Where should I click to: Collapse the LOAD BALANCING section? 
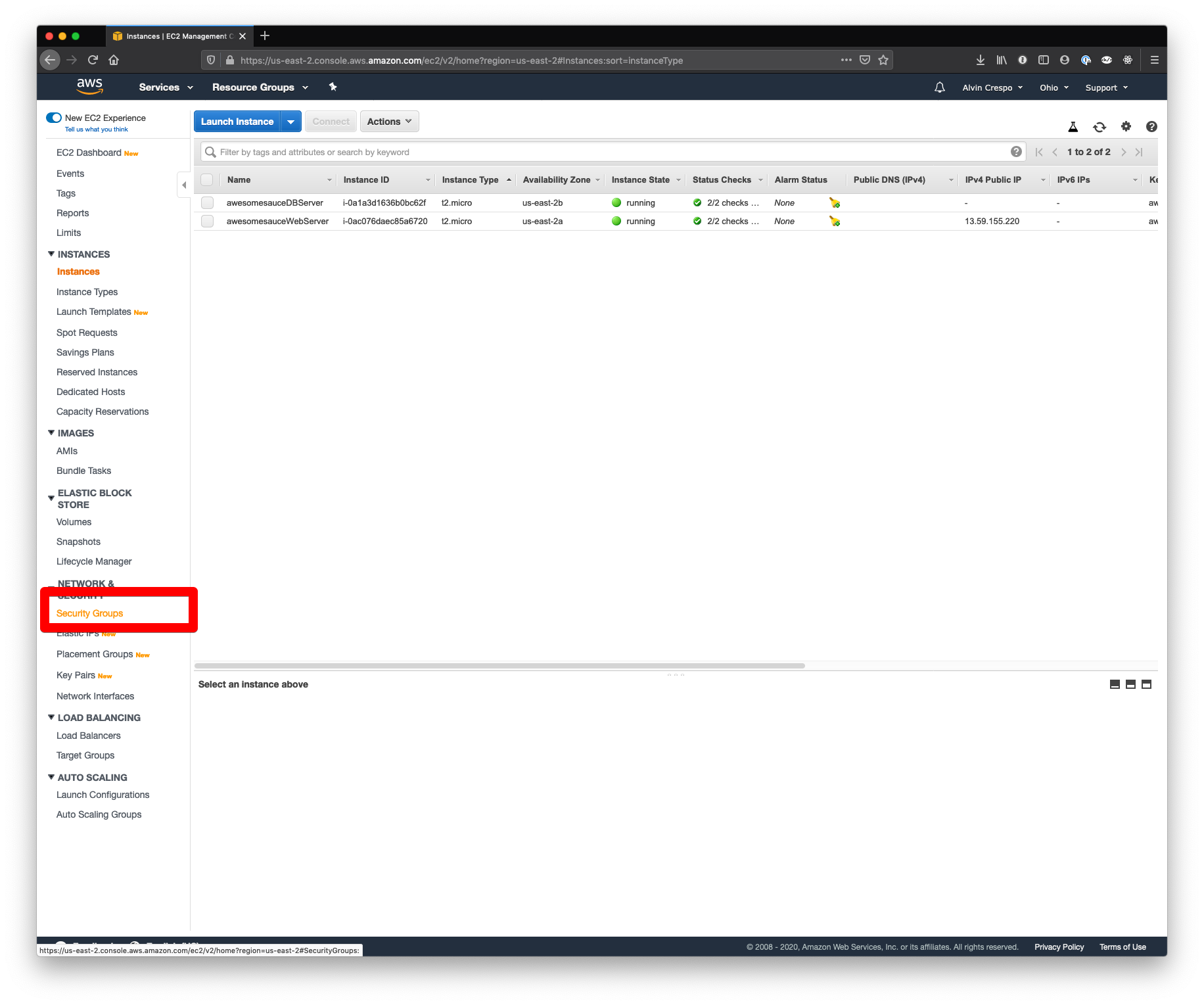51,717
